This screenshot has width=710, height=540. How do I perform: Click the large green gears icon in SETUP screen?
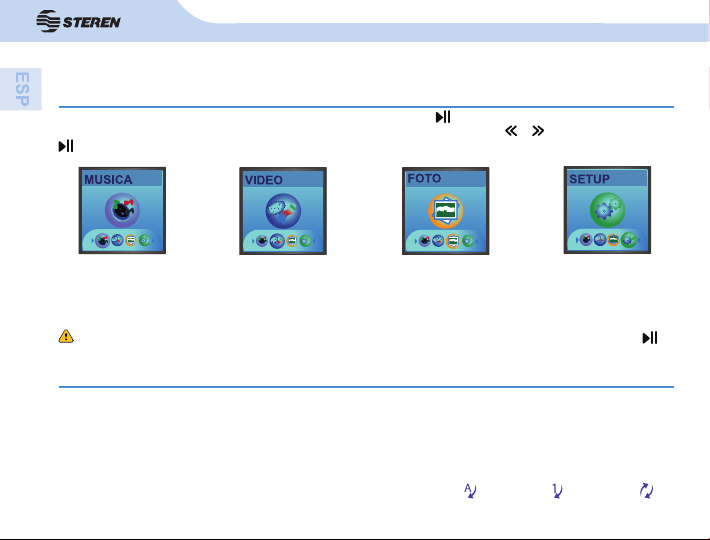(607, 210)
